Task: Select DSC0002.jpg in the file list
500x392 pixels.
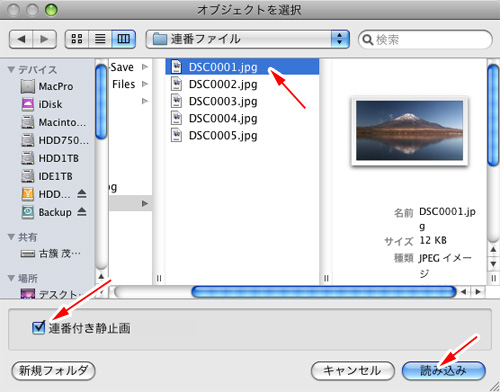Action: pyautogui.click(x=242, y=84)
